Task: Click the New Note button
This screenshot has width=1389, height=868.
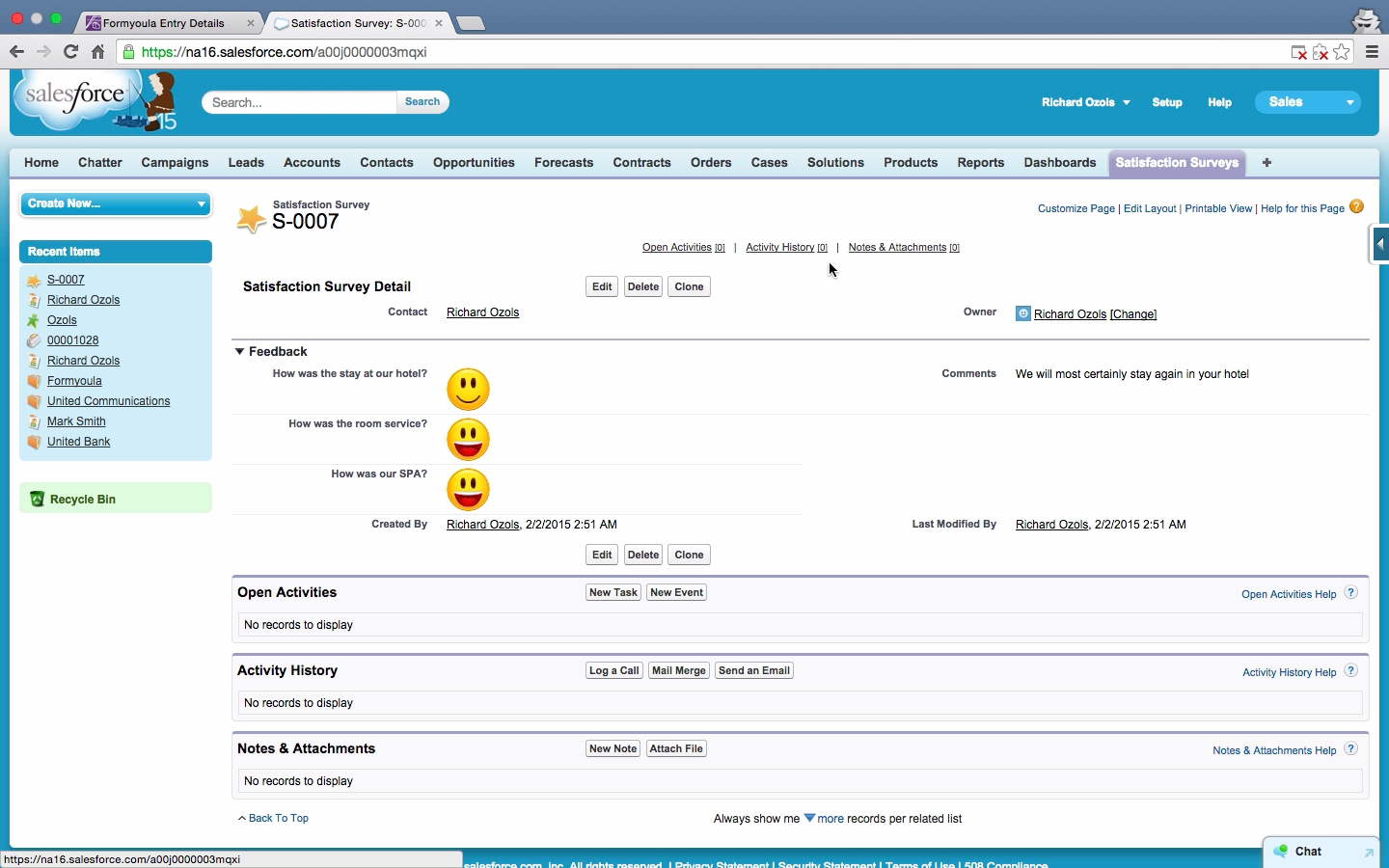Action: click(613, 748)
